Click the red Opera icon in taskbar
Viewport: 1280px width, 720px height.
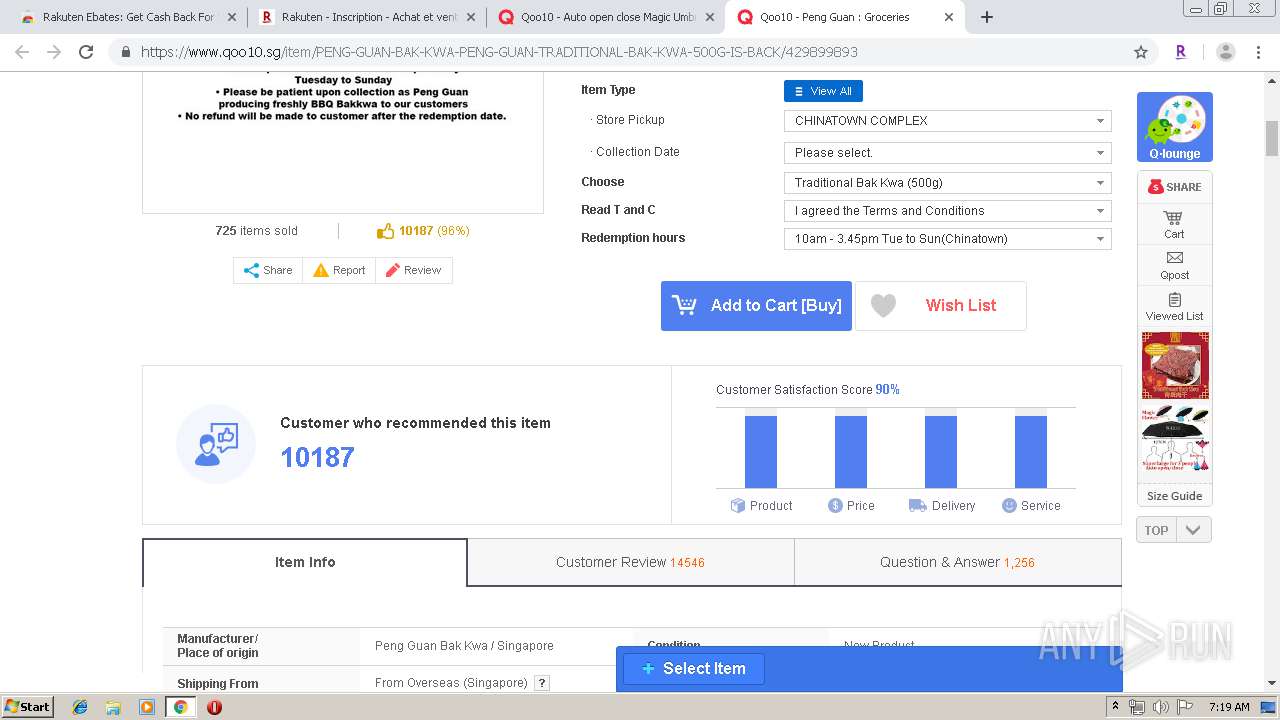(214, 707)
